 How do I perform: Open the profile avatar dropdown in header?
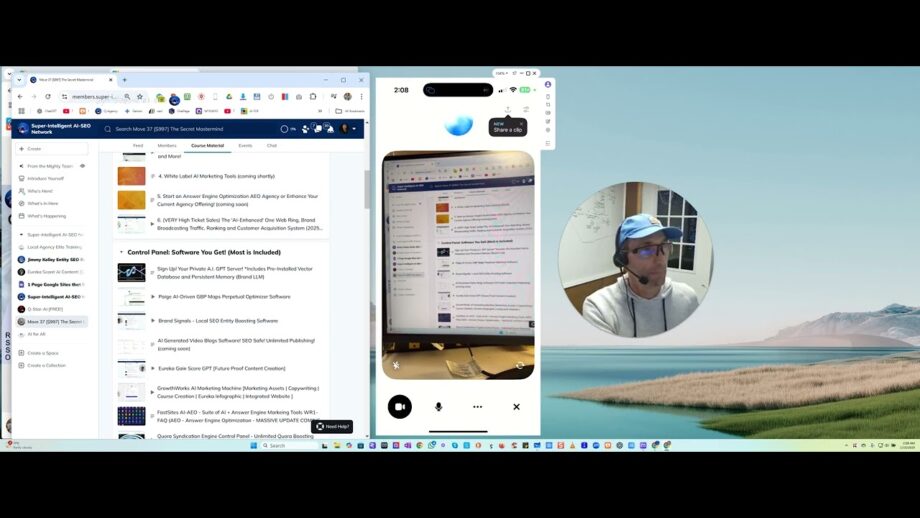pyautogui.click(x=348, y=128)
